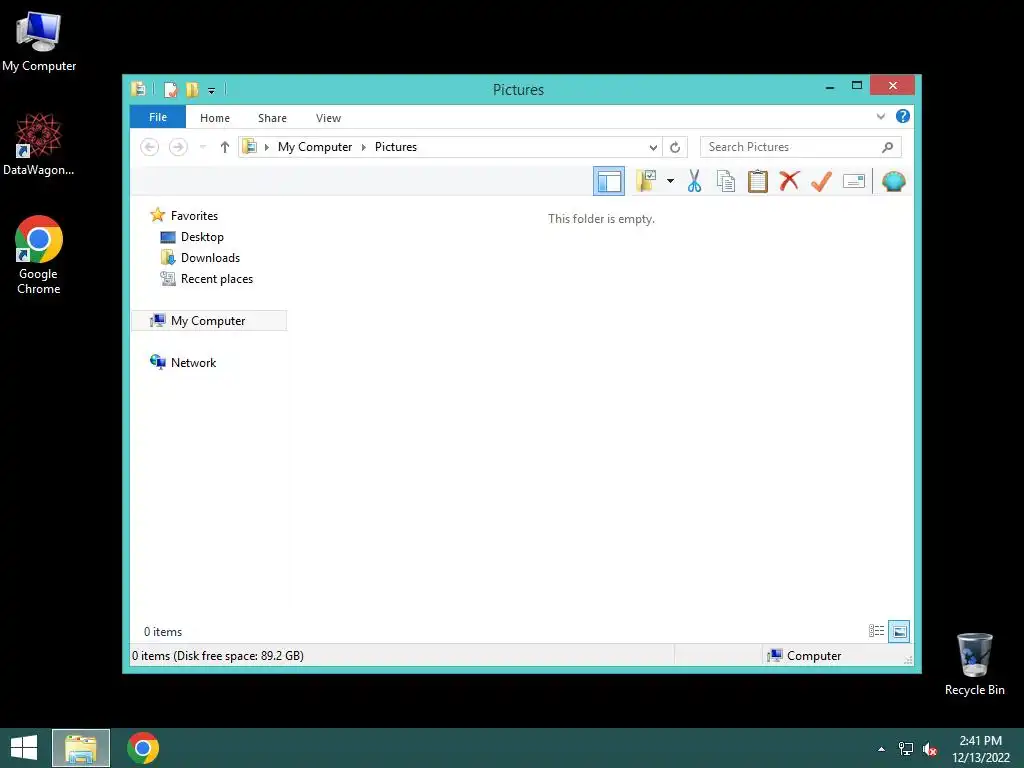Toggle the navigation pane layout button
Image resolution: width=1024 pixels, height=768 pixels.
coord(609,181)
